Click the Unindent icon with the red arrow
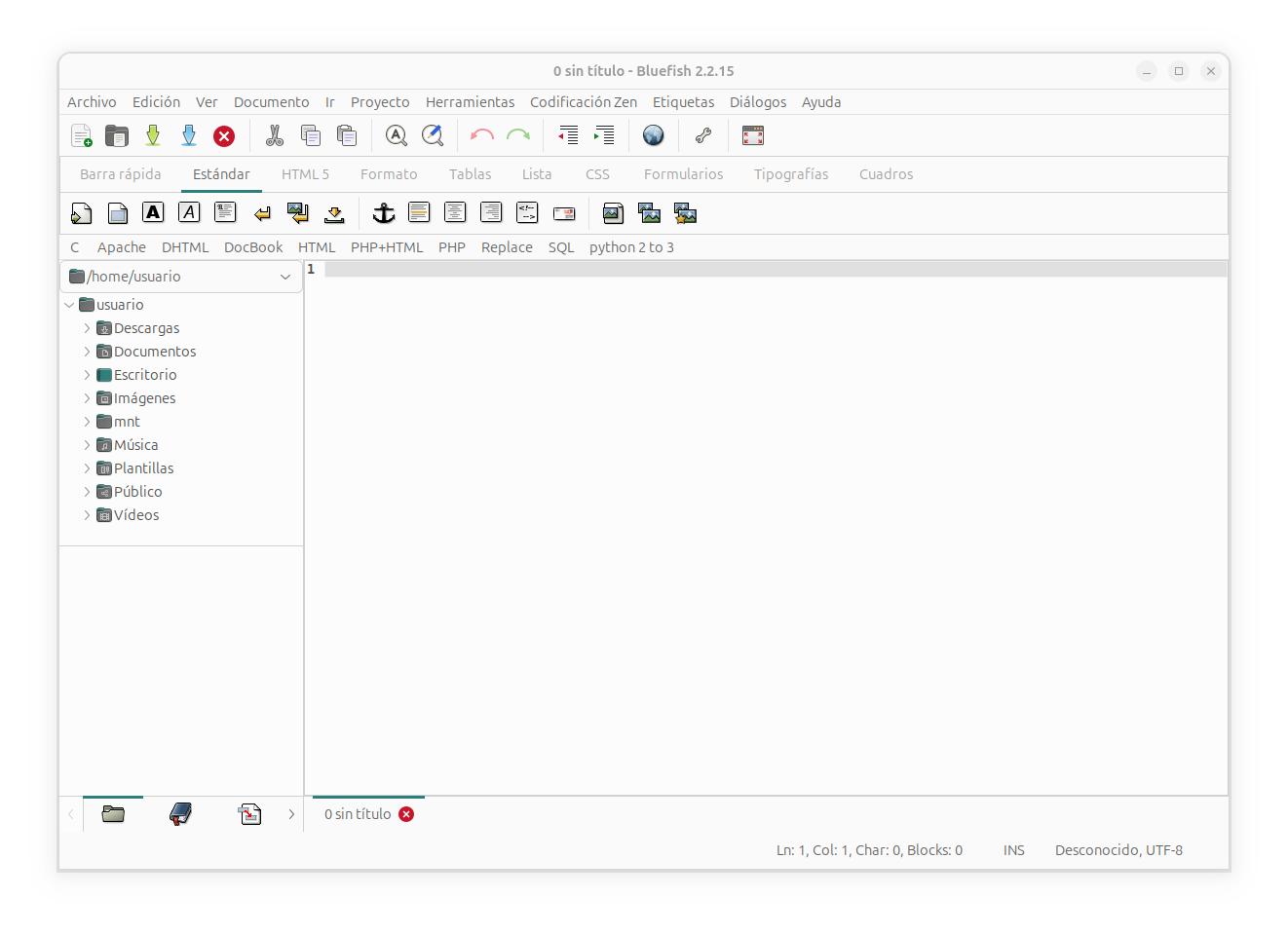 point(568,136)
